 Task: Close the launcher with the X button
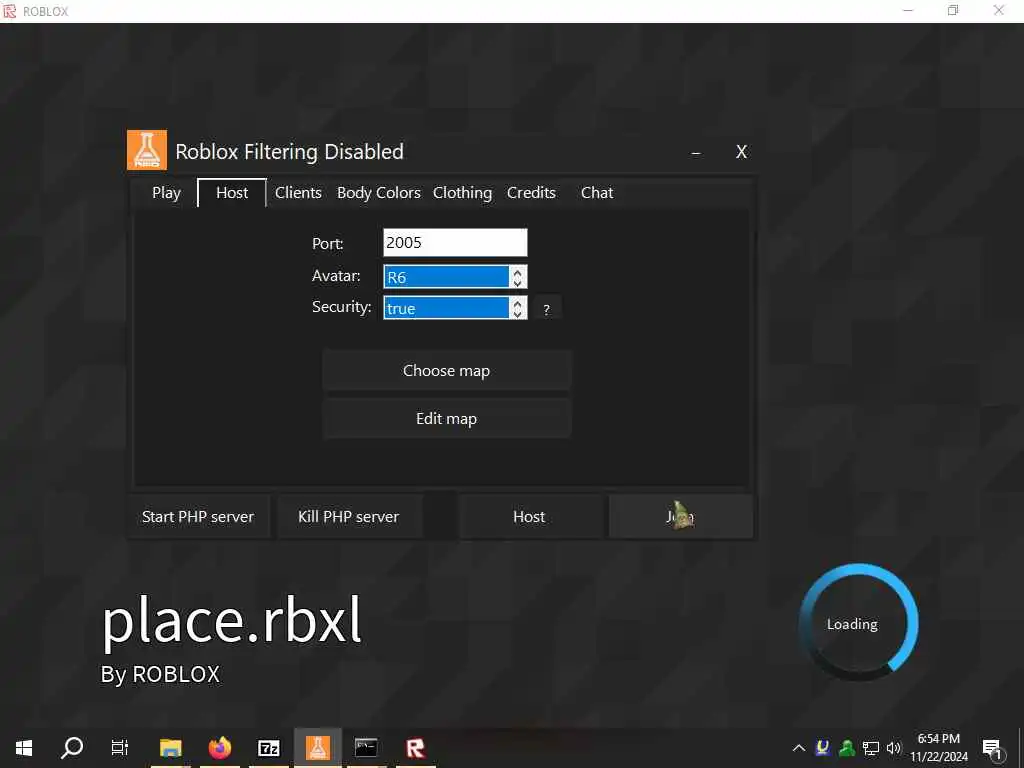click(741, 152)
